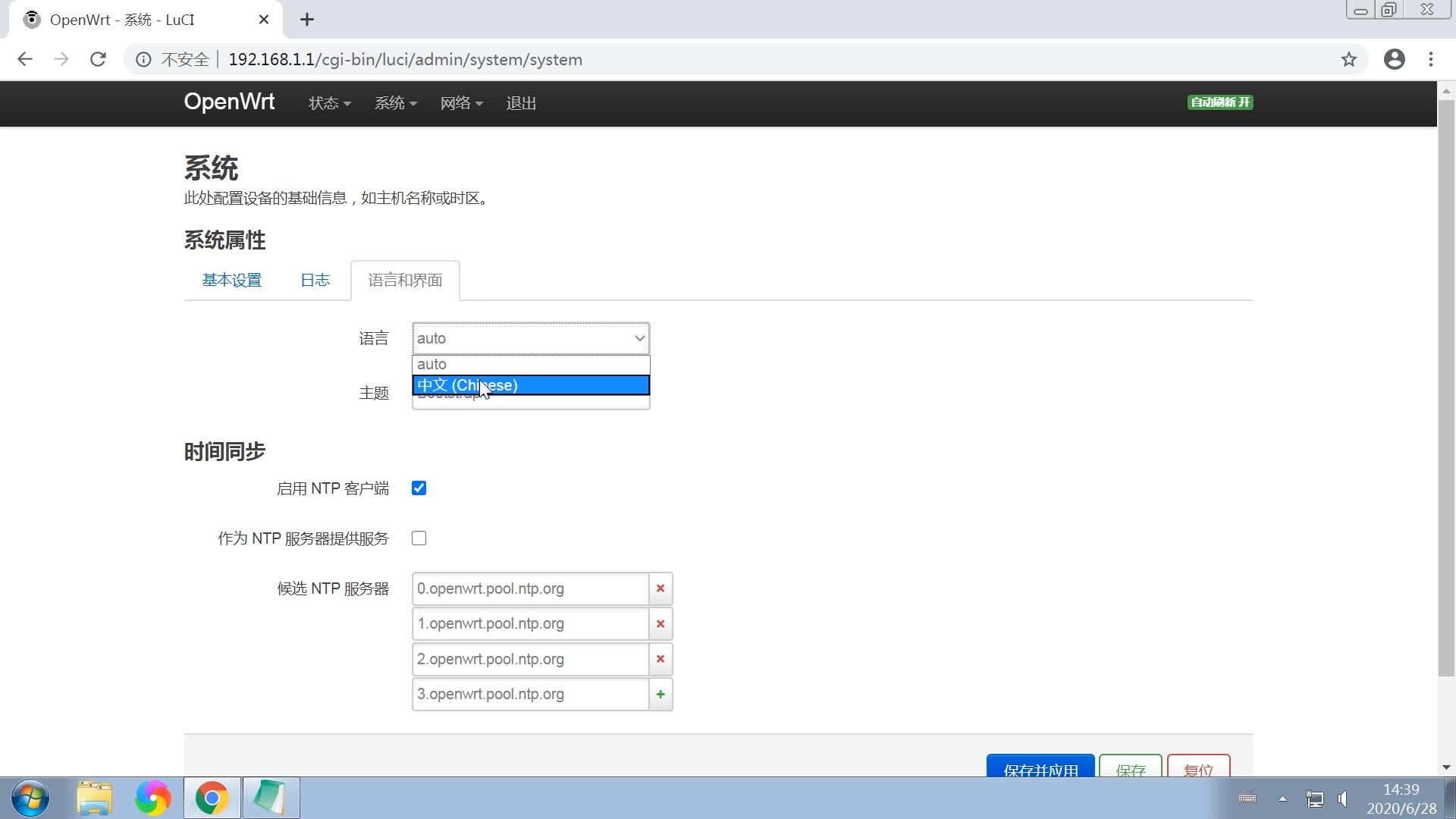Open the 语言 language dropdown
Viewport: 1456px width, 819px height.
point(530,338)
